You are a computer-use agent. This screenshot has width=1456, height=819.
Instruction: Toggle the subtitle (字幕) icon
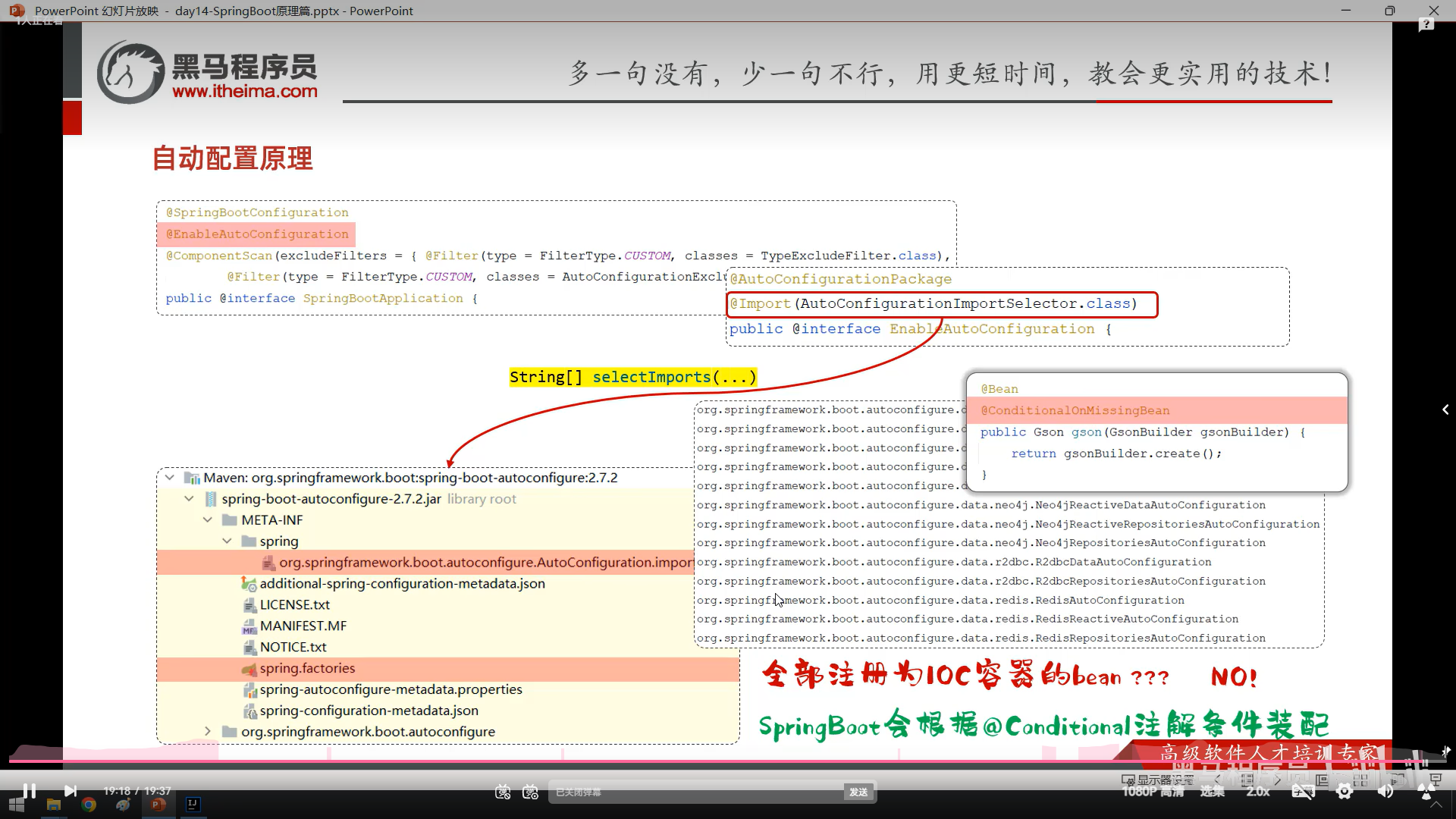tap(1303, 792)
